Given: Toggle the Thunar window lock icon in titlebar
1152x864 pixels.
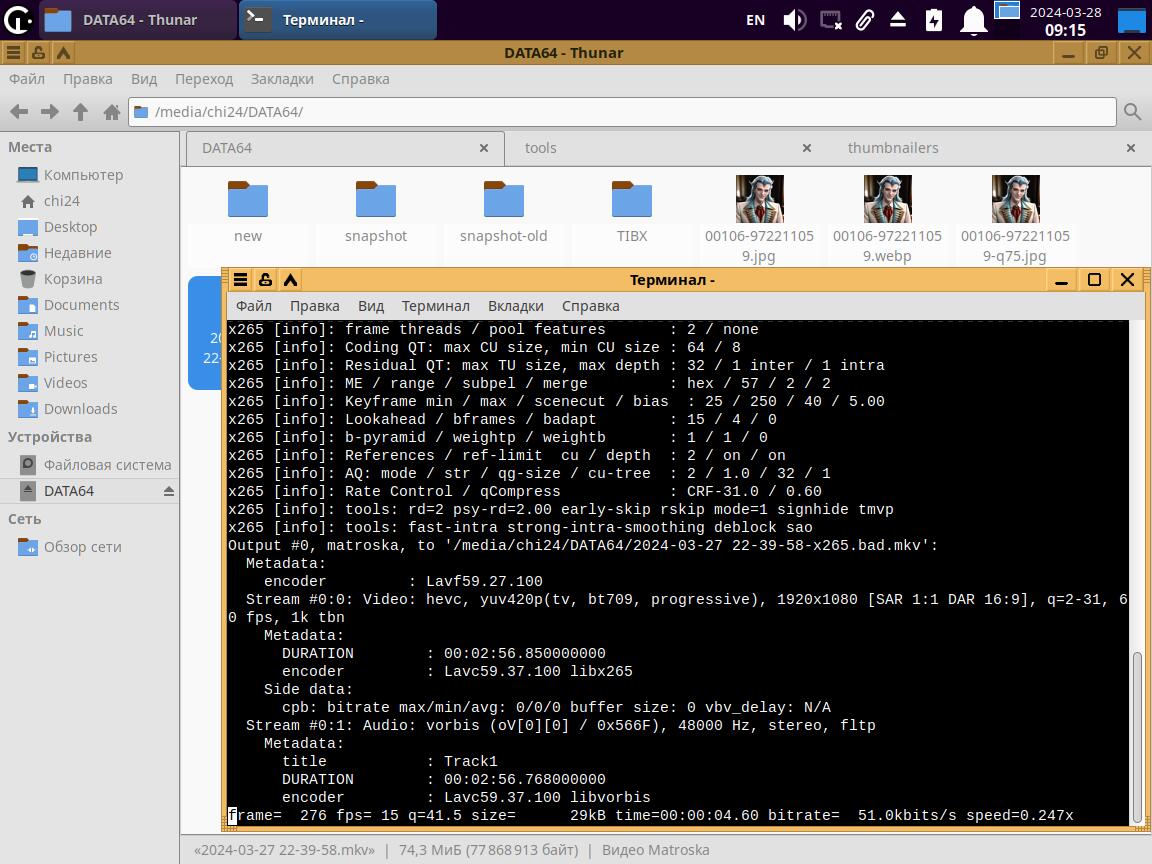Looking at the screenshot, I should (38, 53).
